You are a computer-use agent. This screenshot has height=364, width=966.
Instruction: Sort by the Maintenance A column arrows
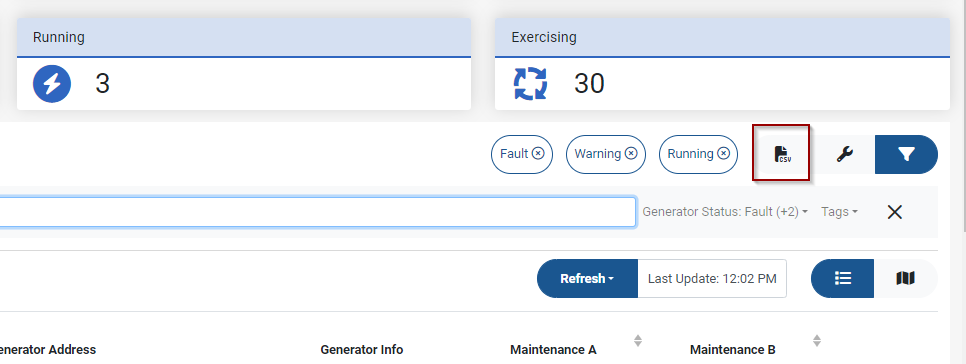[x=638, y=341]
